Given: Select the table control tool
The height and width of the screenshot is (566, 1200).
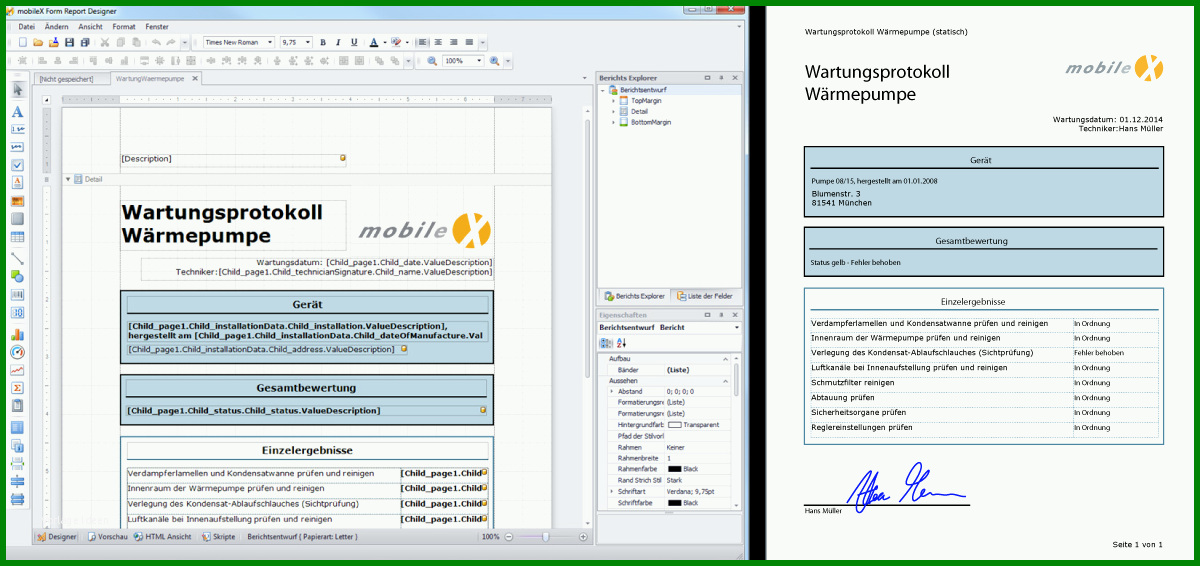Looking at the screenshot, I should tap(17, 237).
